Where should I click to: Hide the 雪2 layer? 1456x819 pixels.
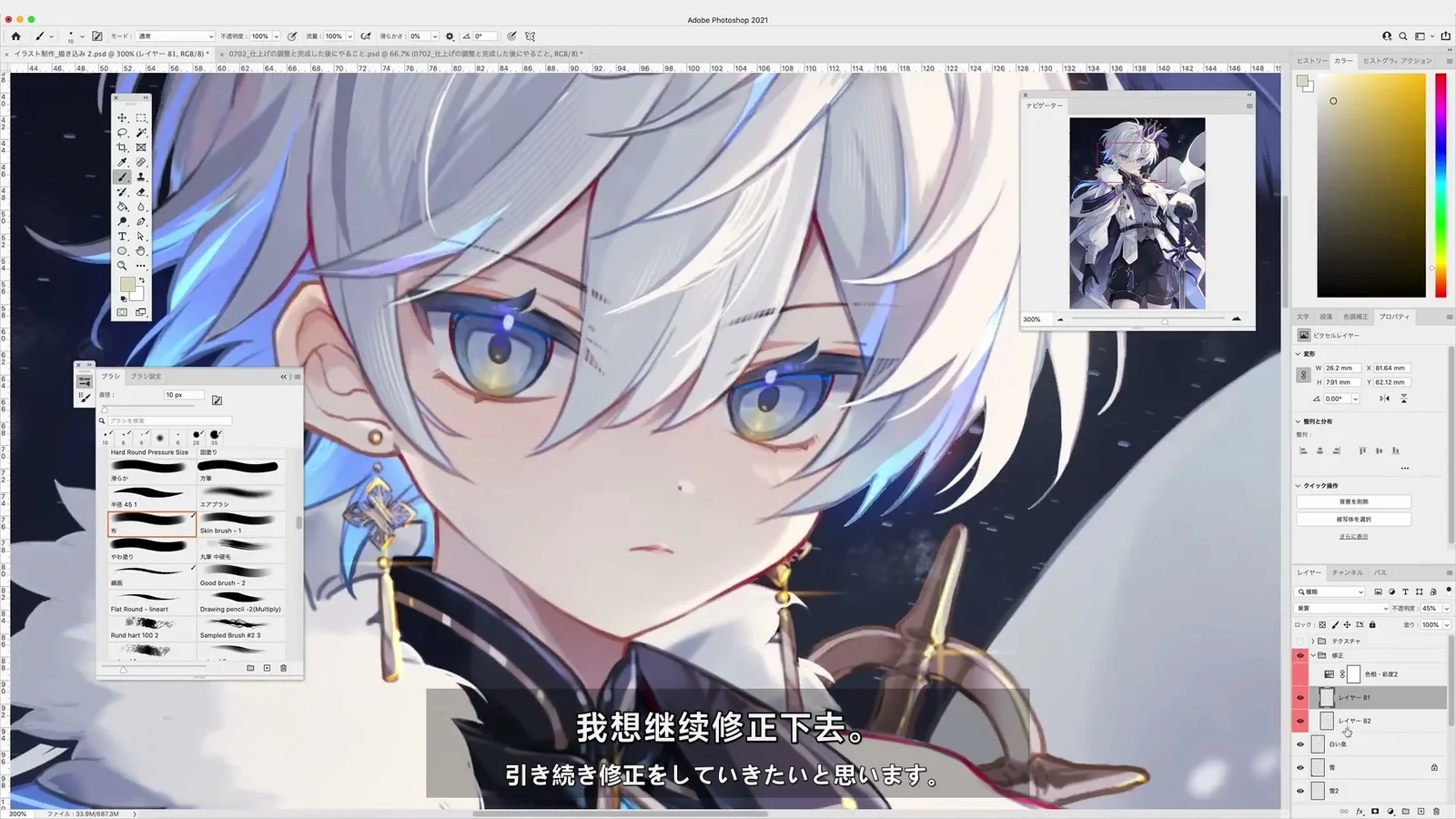pyautogui.click(x=1300, y=791)
